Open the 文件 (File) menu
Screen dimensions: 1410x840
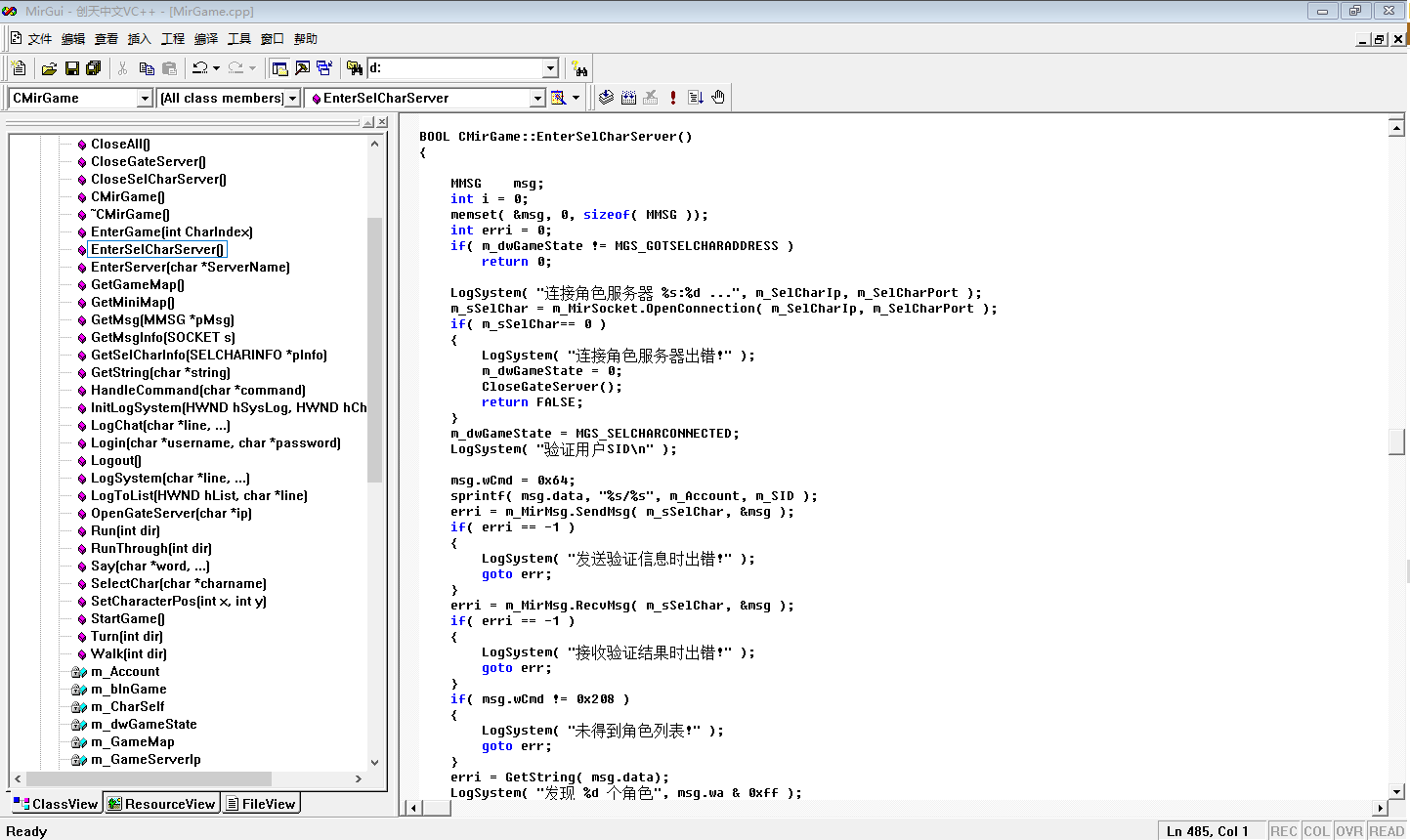[40, 39]
